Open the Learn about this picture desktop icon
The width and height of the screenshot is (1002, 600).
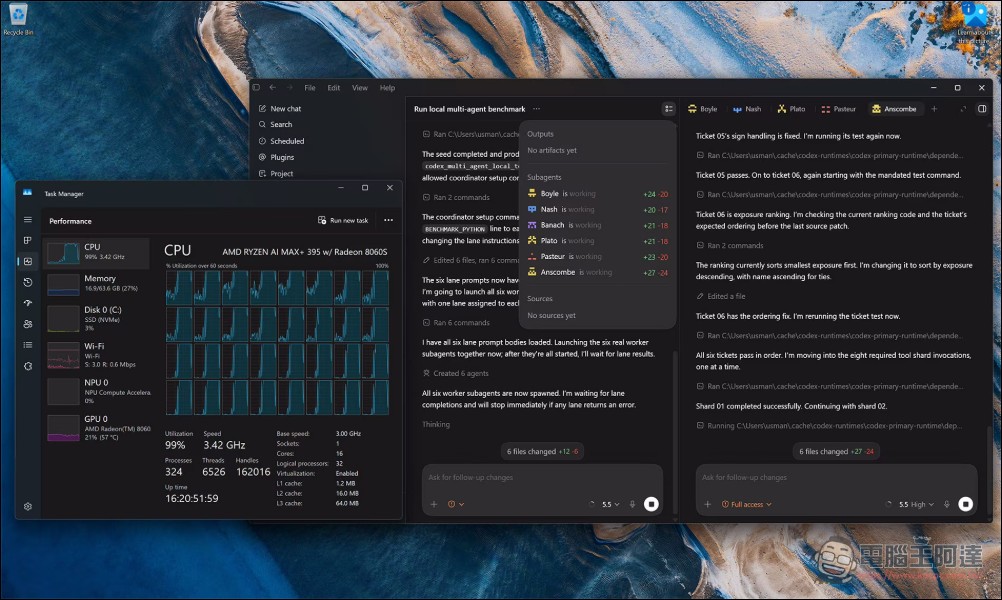coord(975,22)
